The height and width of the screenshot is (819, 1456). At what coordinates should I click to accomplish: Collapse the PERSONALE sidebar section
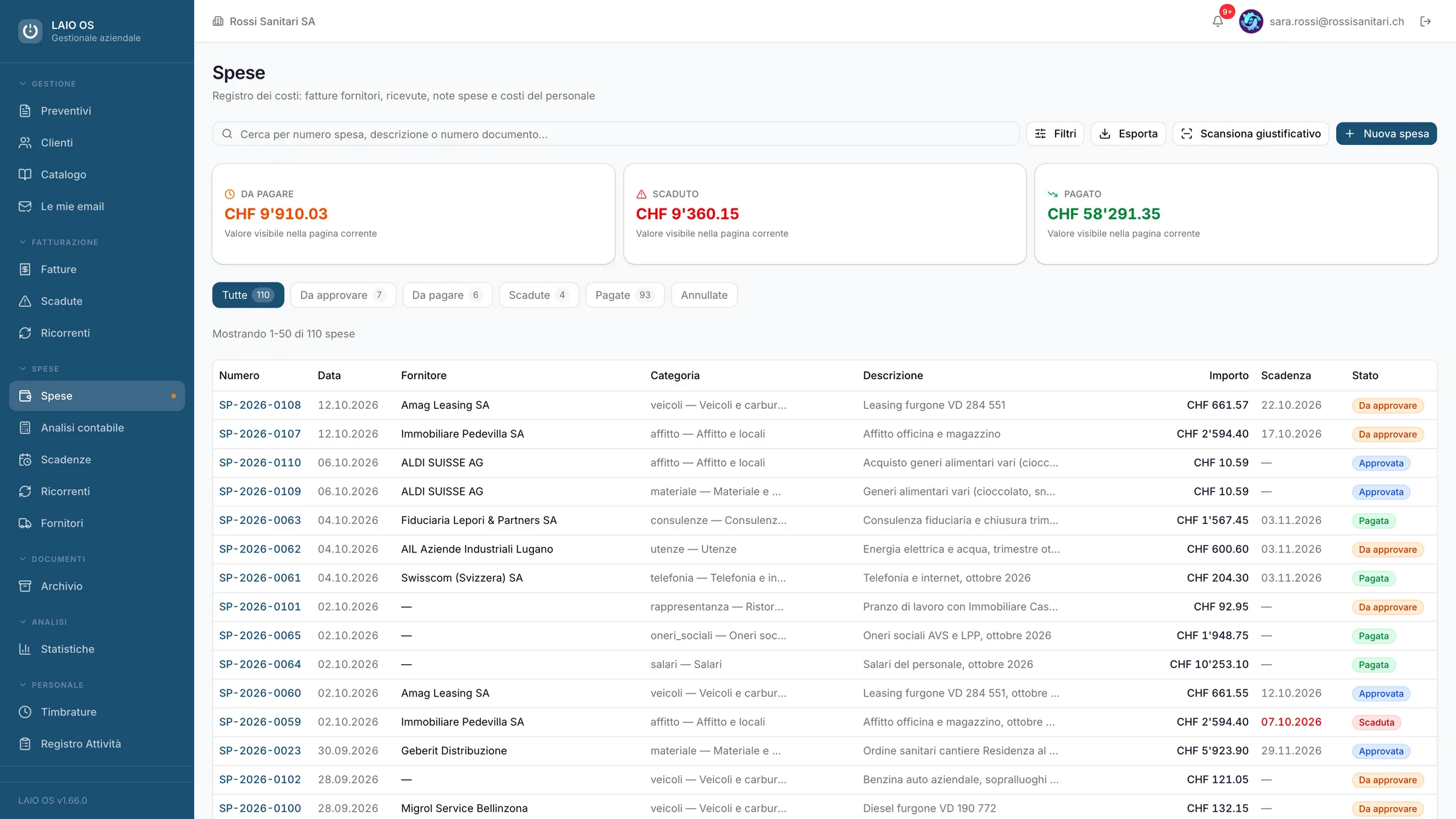click(x=51, y=685)
